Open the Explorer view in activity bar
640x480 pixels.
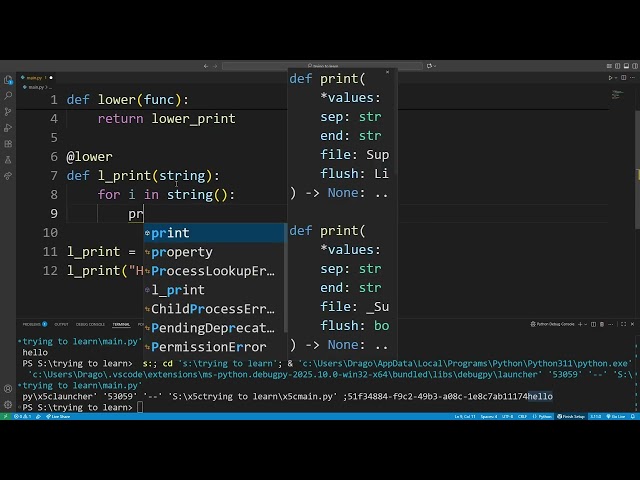click(8, 80)
